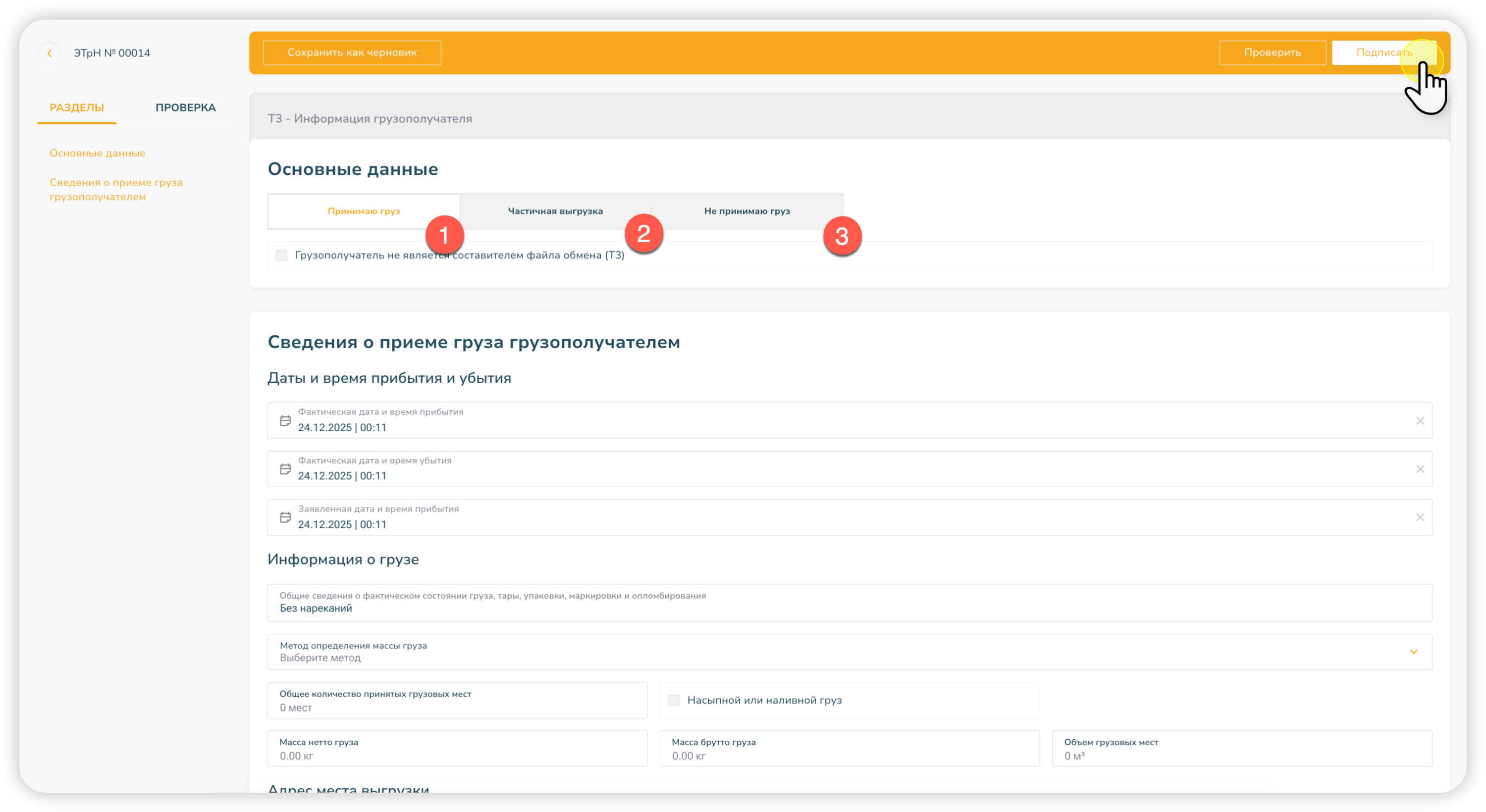Open calendar icon for actual arrival date

285,420
